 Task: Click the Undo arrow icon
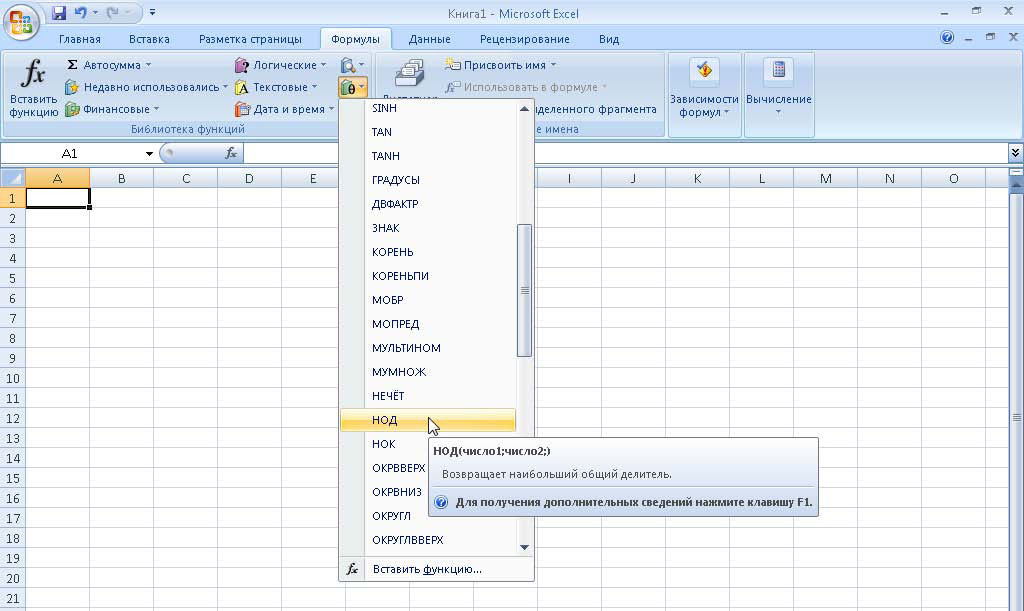pyautogui.click(x=80, y=14)
